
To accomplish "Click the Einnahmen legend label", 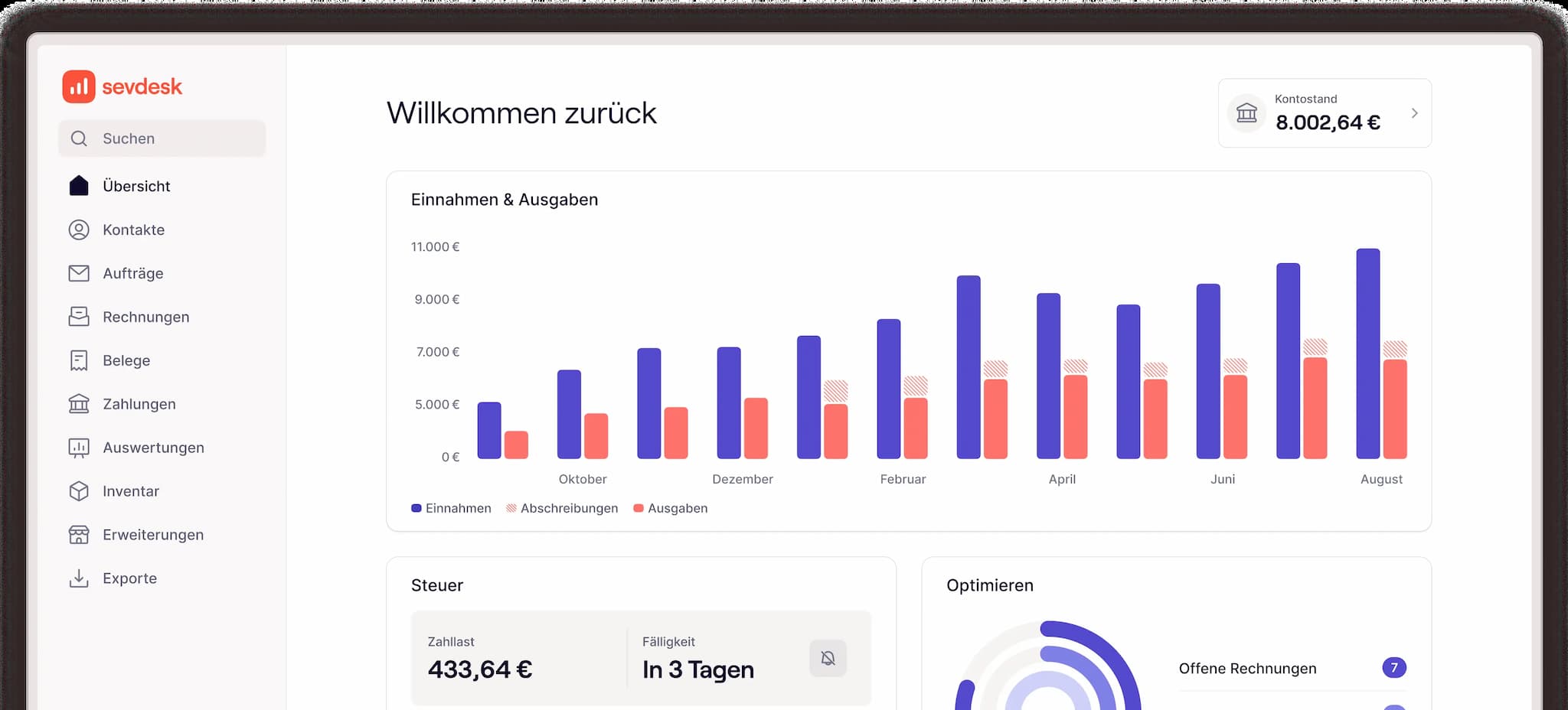I will point(459,508).
